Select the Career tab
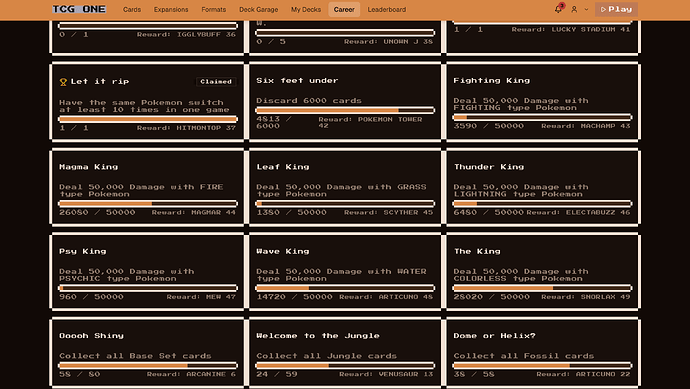This screenshot has height=389, width=690. click(x=344, y=9)
